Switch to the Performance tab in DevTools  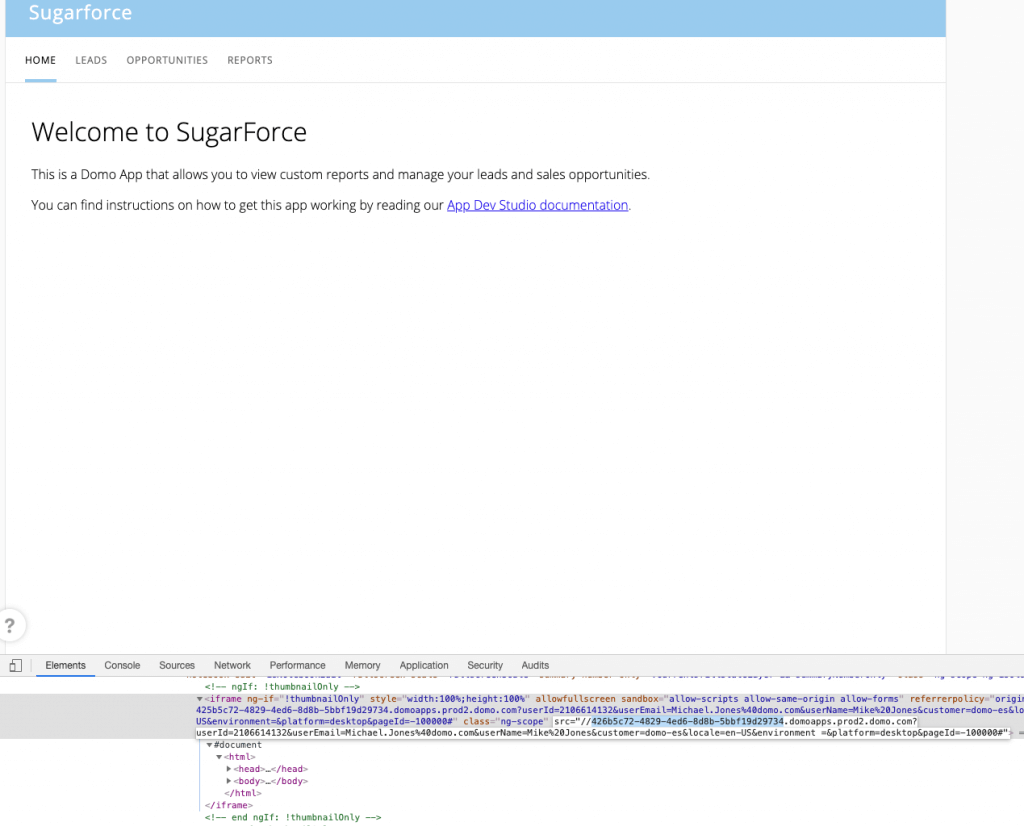[297, 665]
